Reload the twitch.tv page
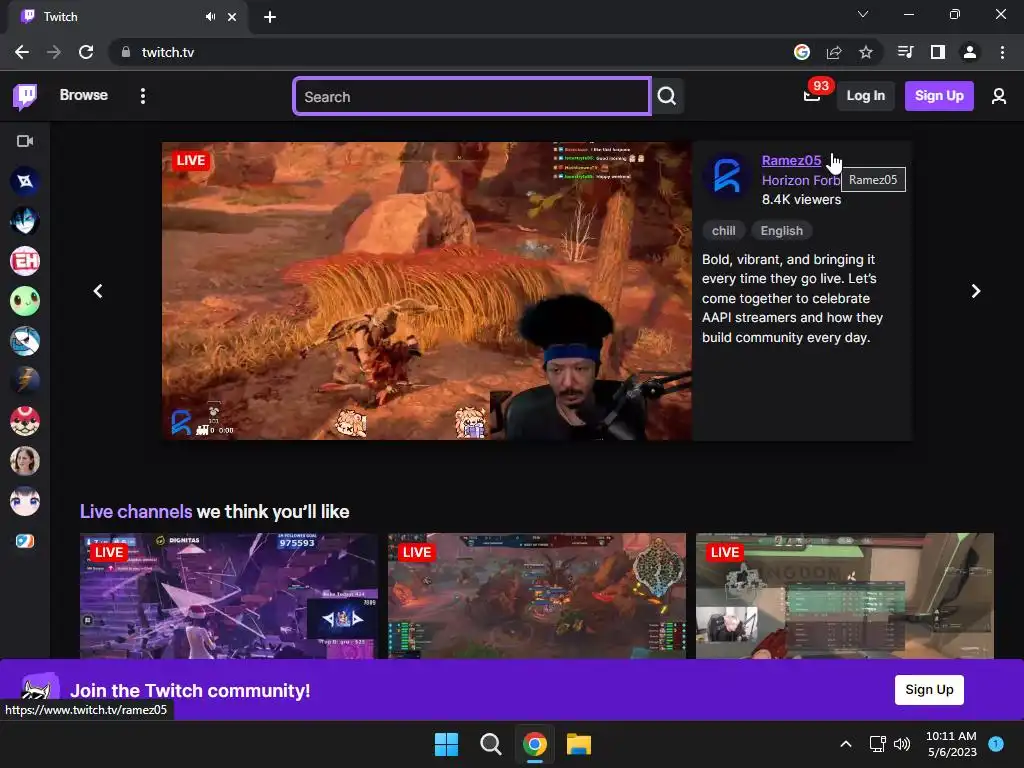The width and height of the screenshot is (1024, 768). pyautogui.click(x=86, y=52)
